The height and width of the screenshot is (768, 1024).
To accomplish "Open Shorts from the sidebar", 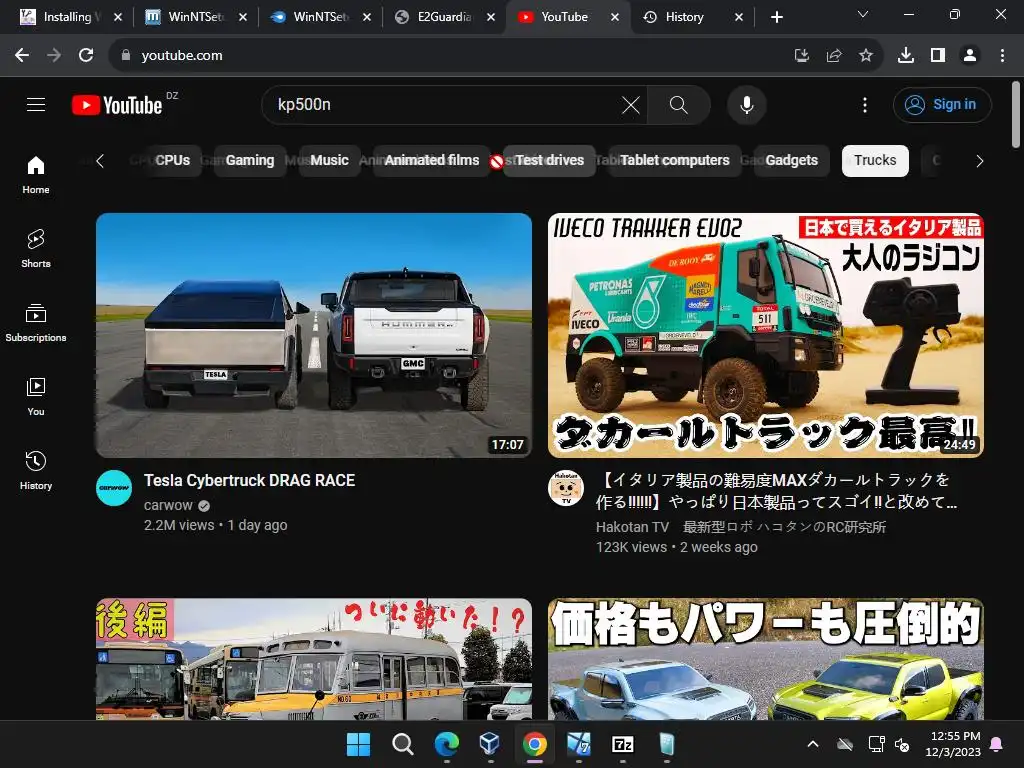I will click(36, 249).
